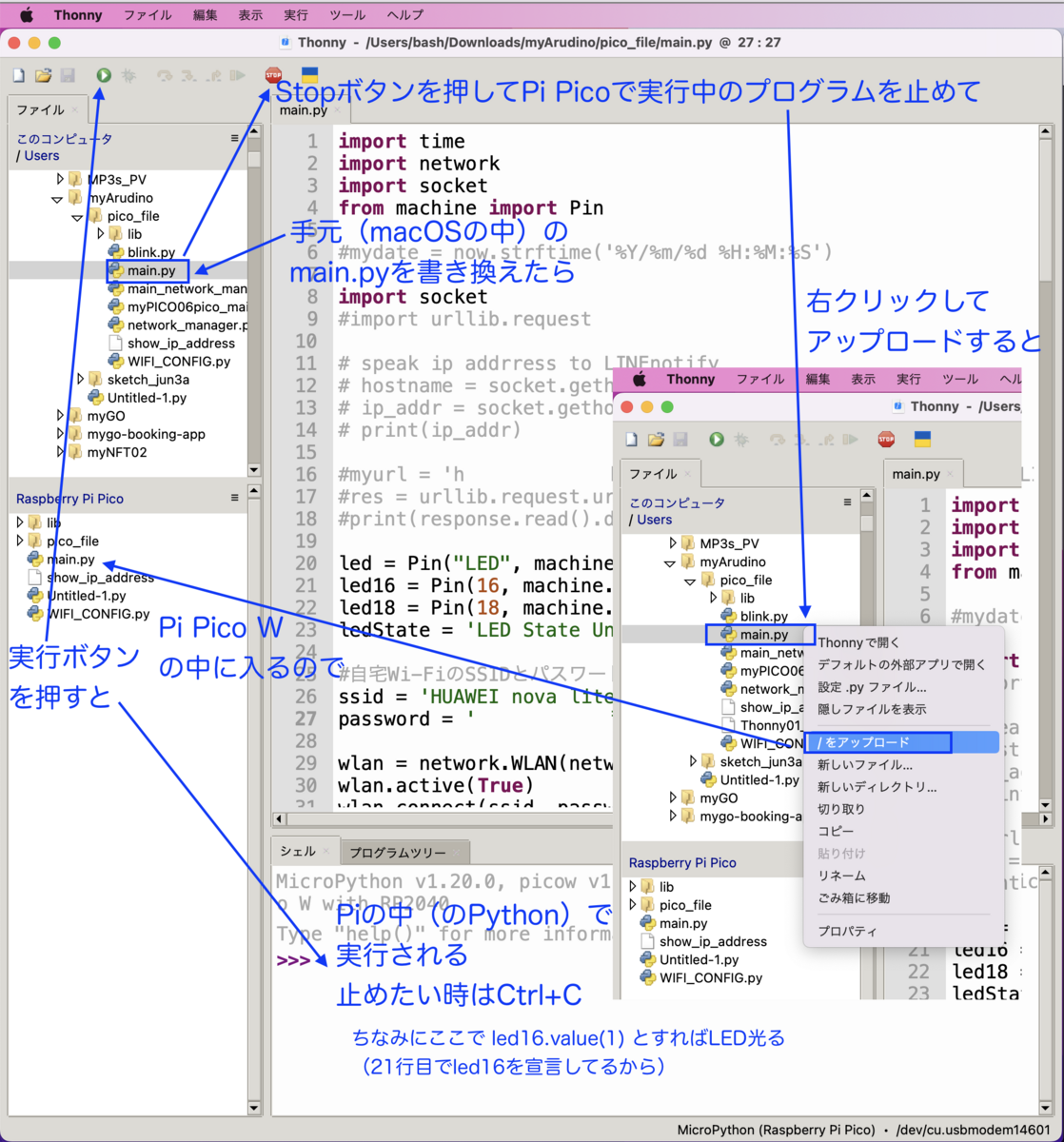Screen dimensions: 1064x1142
Task: Open the ヘルプ menu in top menu bar
Action: [405, 15]
